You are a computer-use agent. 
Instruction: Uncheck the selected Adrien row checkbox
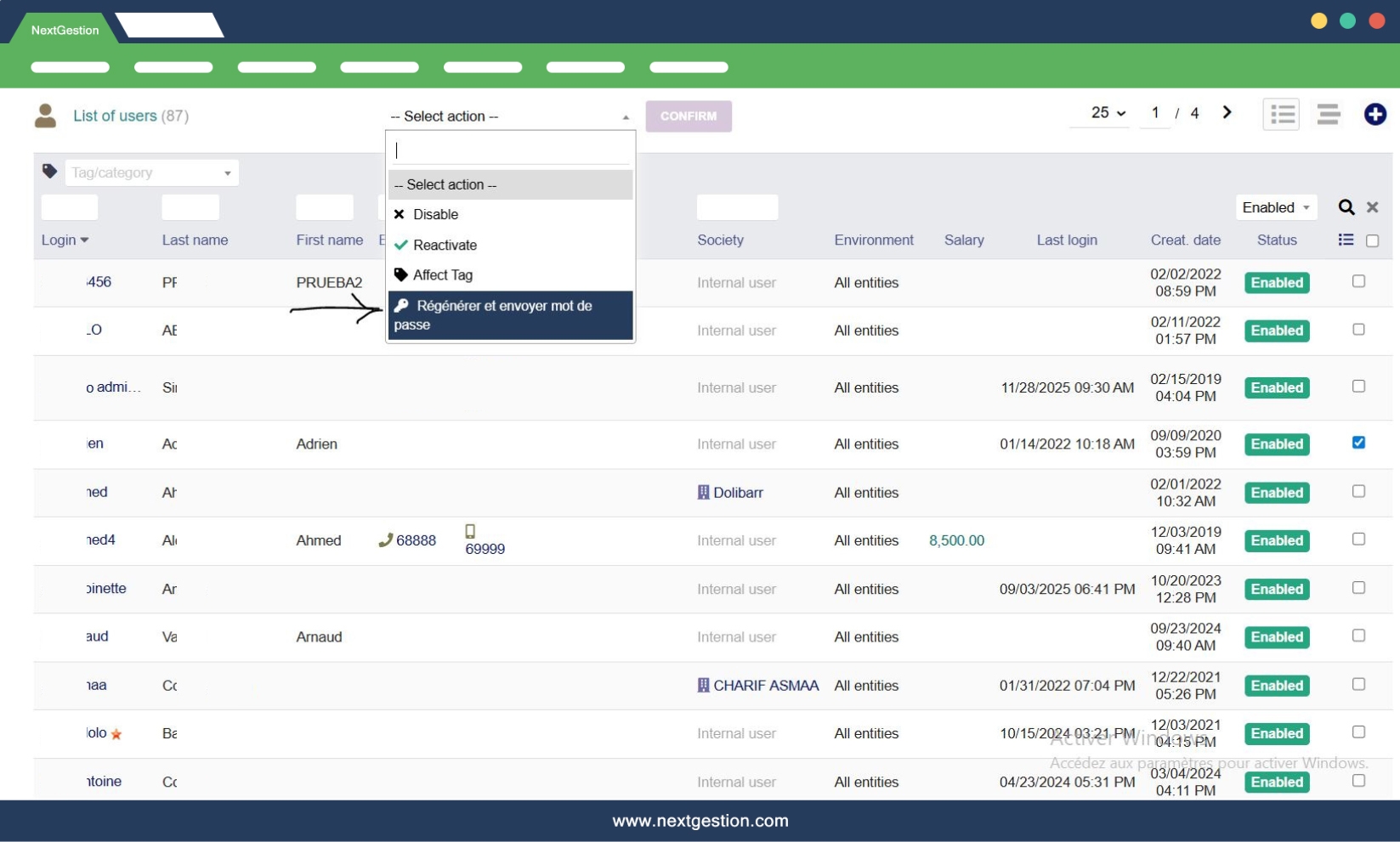click(1358, 443)
